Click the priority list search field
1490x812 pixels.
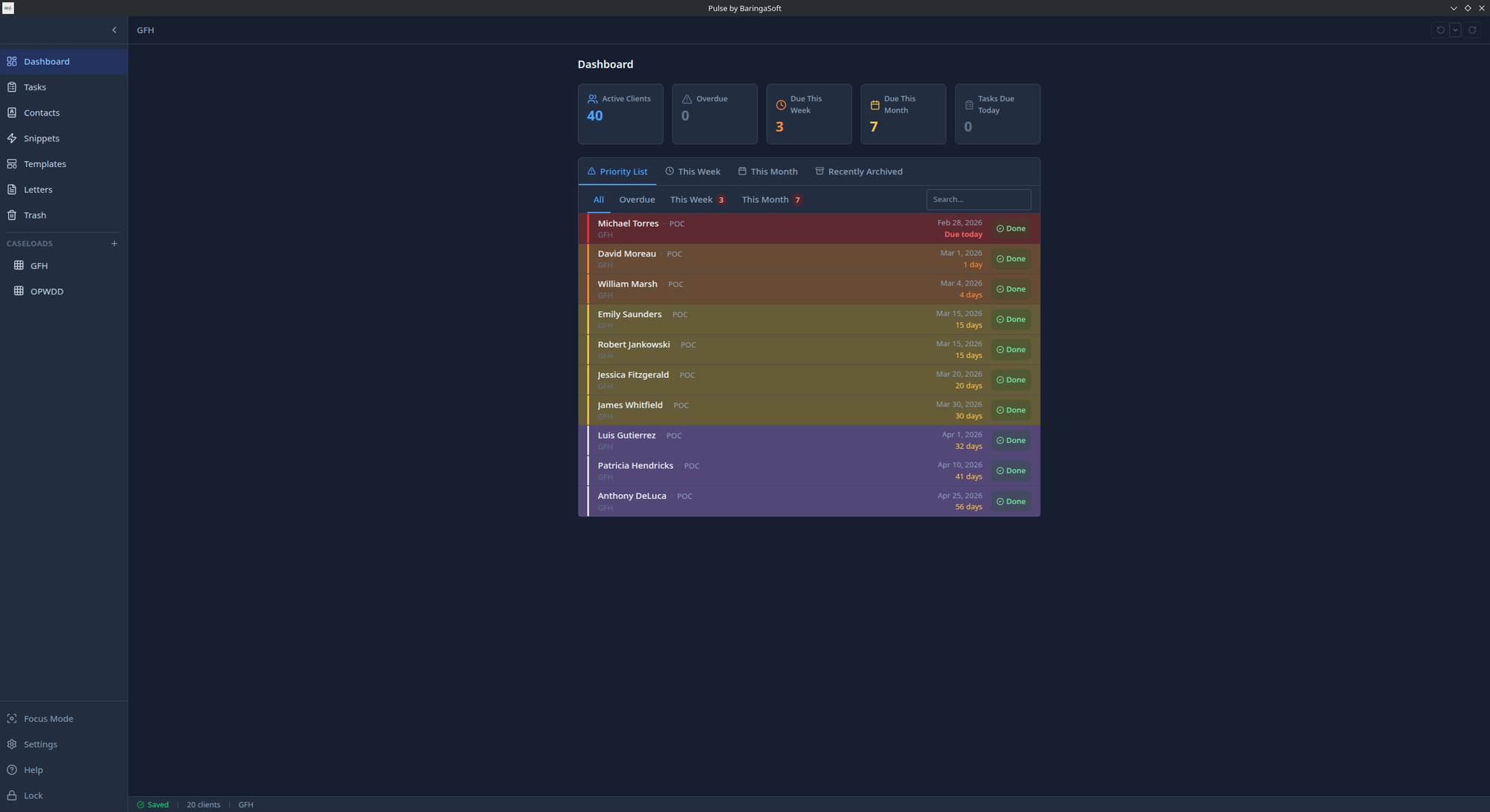pyautogui.click(x=978, y=199)
